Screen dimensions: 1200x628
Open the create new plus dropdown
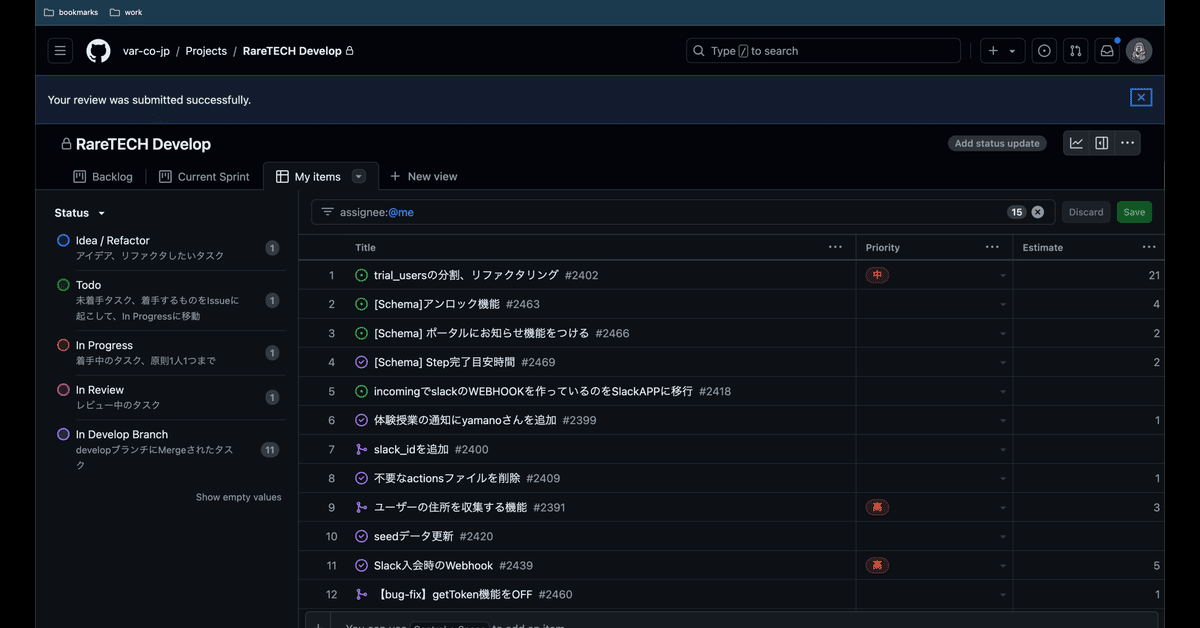pyautogui.click(x=1002, y=51)
